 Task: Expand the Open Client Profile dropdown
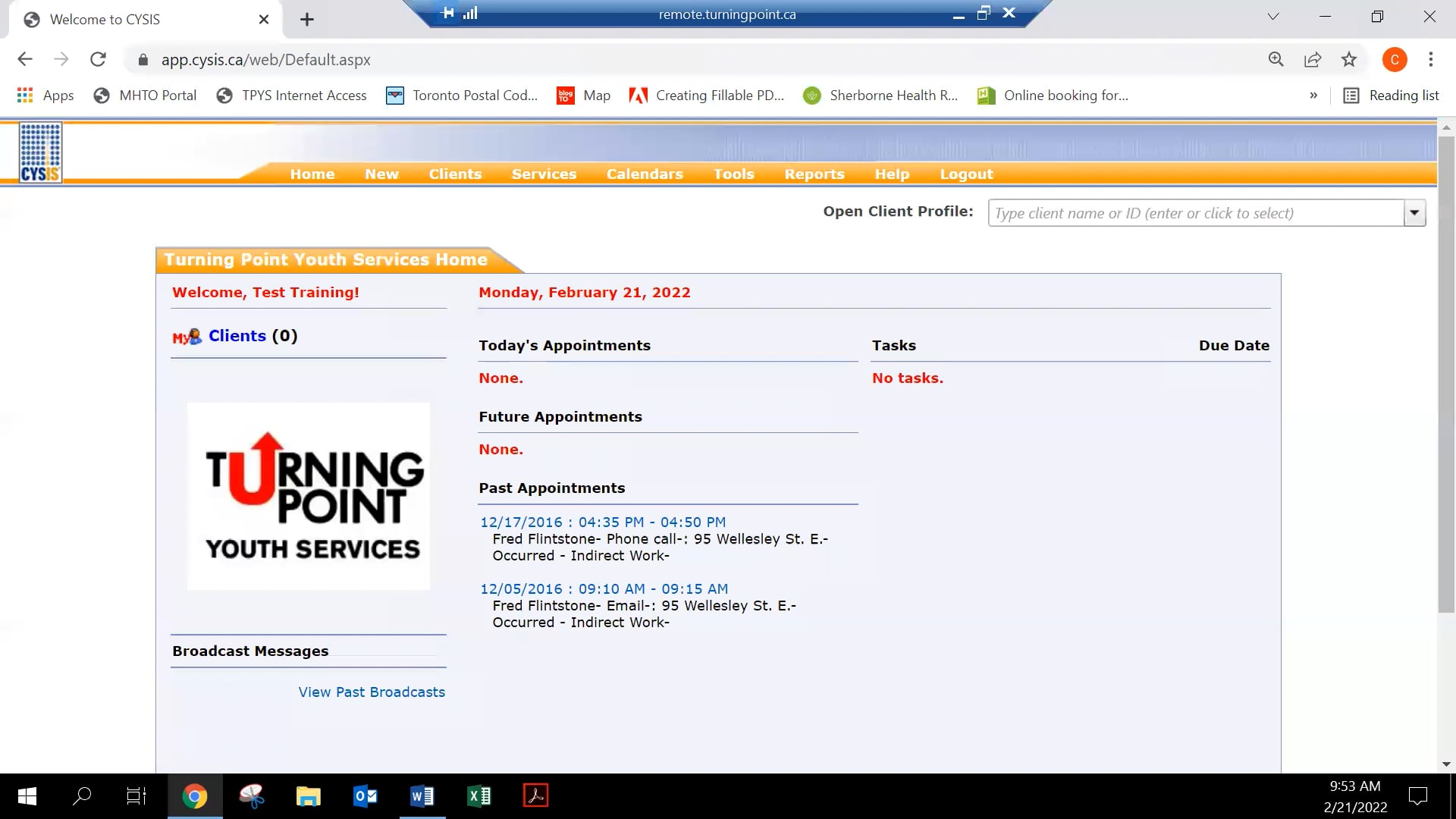(1414, 213)
